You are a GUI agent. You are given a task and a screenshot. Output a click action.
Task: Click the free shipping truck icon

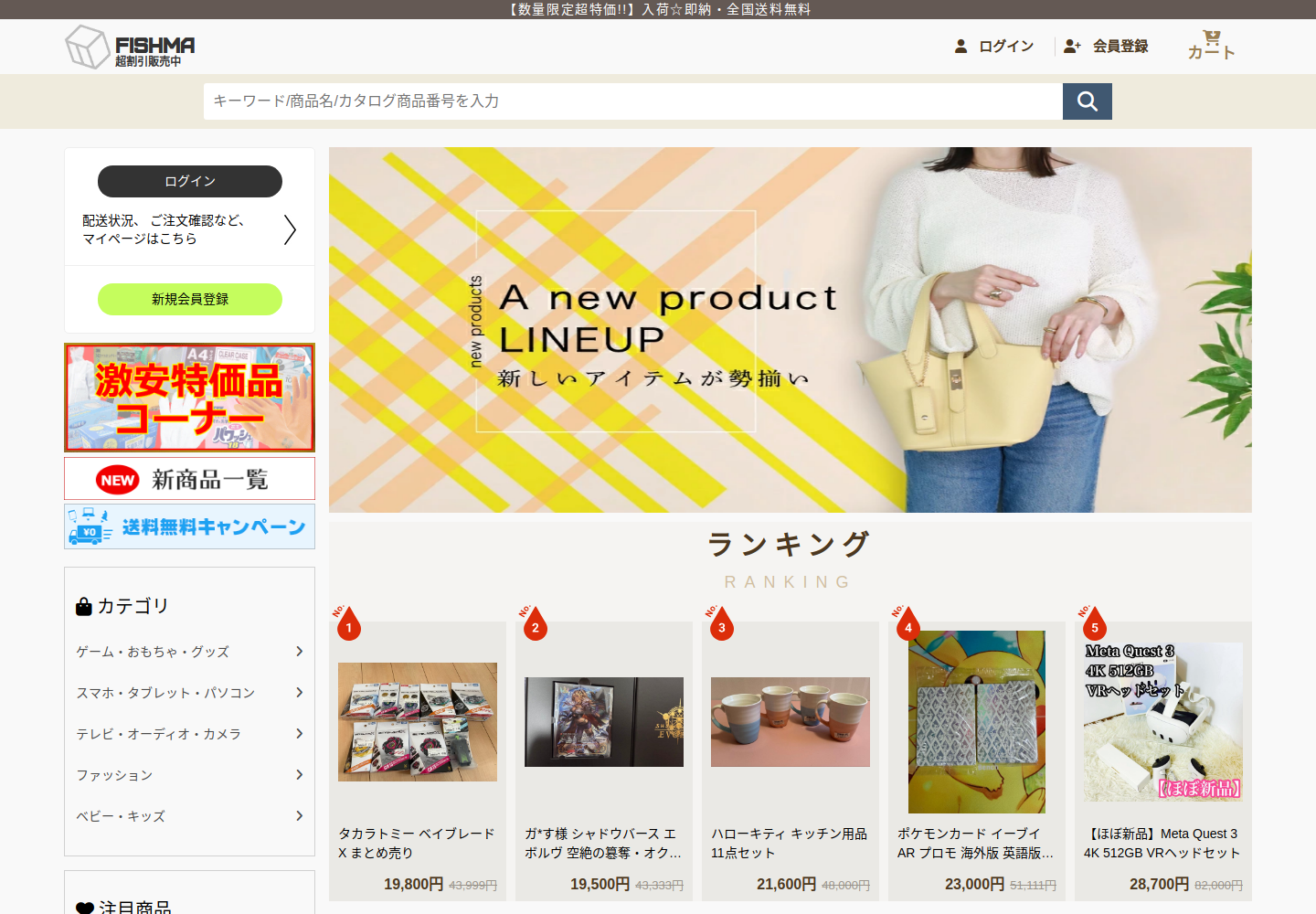[x=90, y=526]
